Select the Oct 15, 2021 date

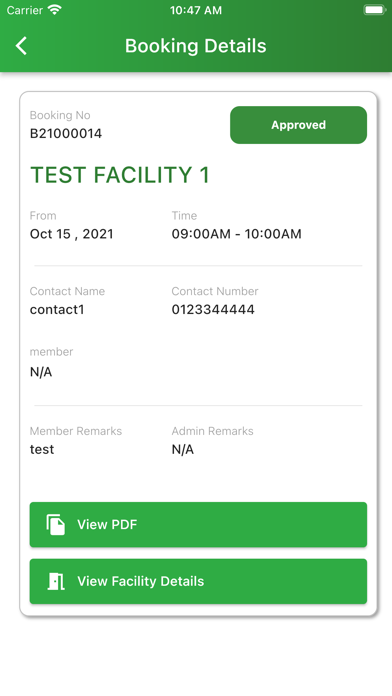point(71,234)
